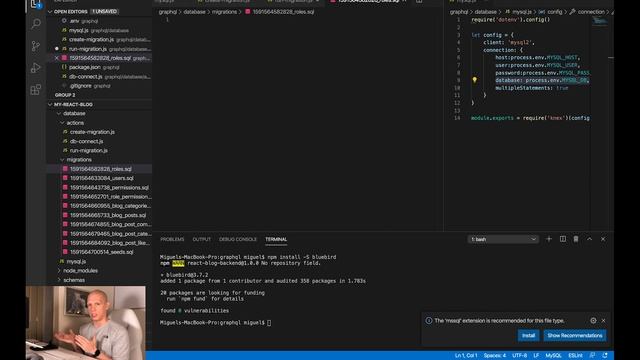Screen dimensions: 640x360
Task: Change line ending via LF status item
Action: tap(536, 356)
